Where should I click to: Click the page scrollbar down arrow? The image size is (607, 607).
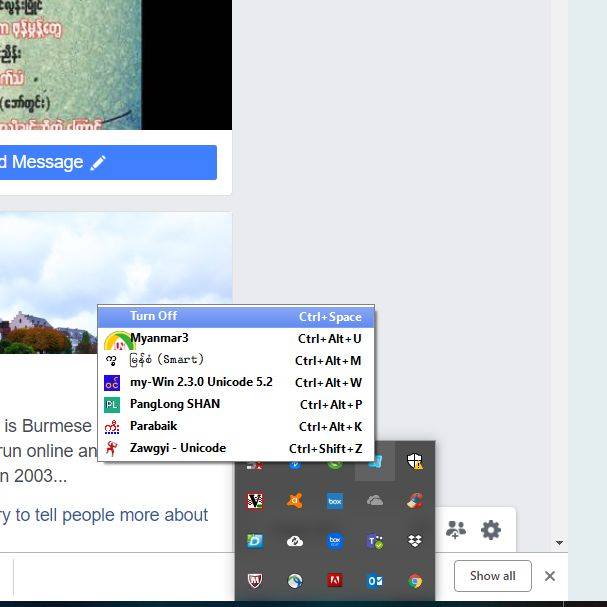pyautogui.click(x=559, y=542)
